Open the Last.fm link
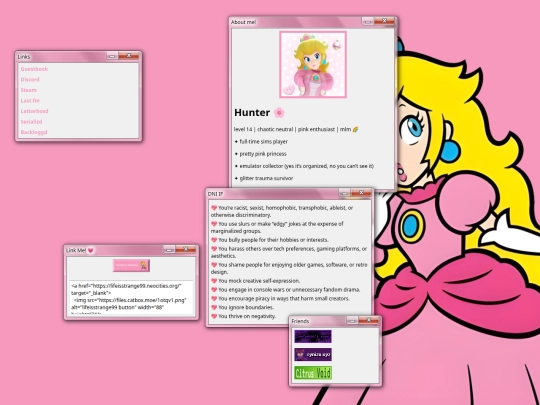 (30, 101)
